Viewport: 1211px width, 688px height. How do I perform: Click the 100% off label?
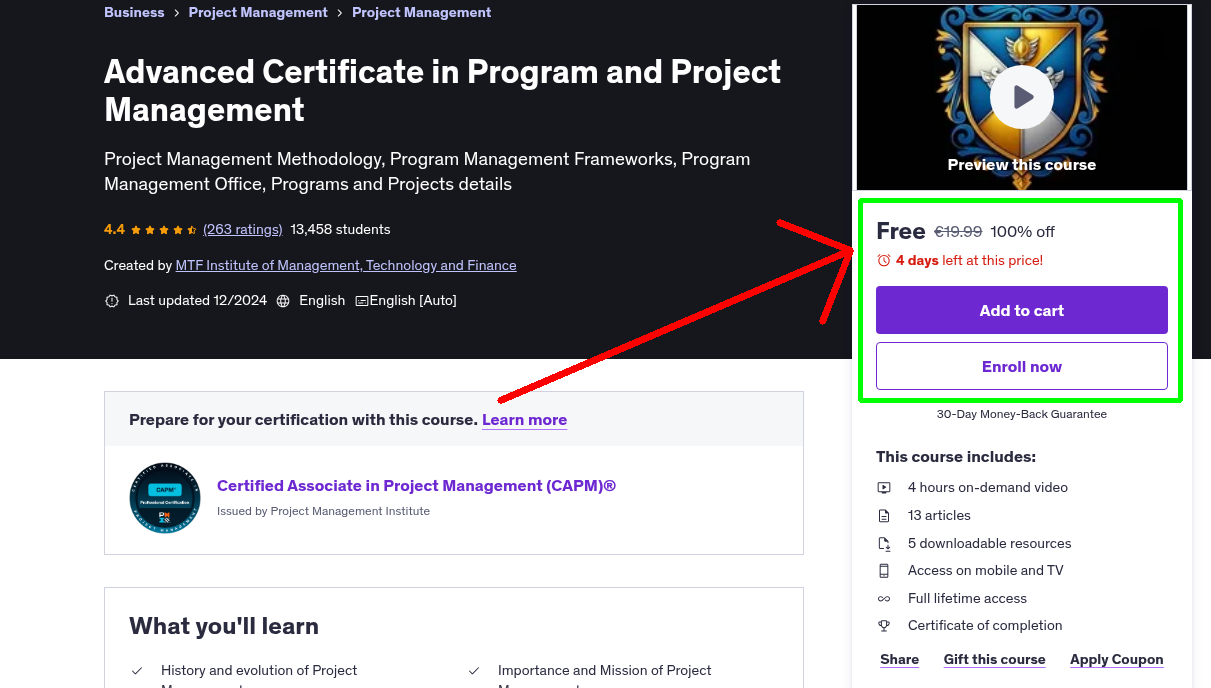click(1022, 232)
